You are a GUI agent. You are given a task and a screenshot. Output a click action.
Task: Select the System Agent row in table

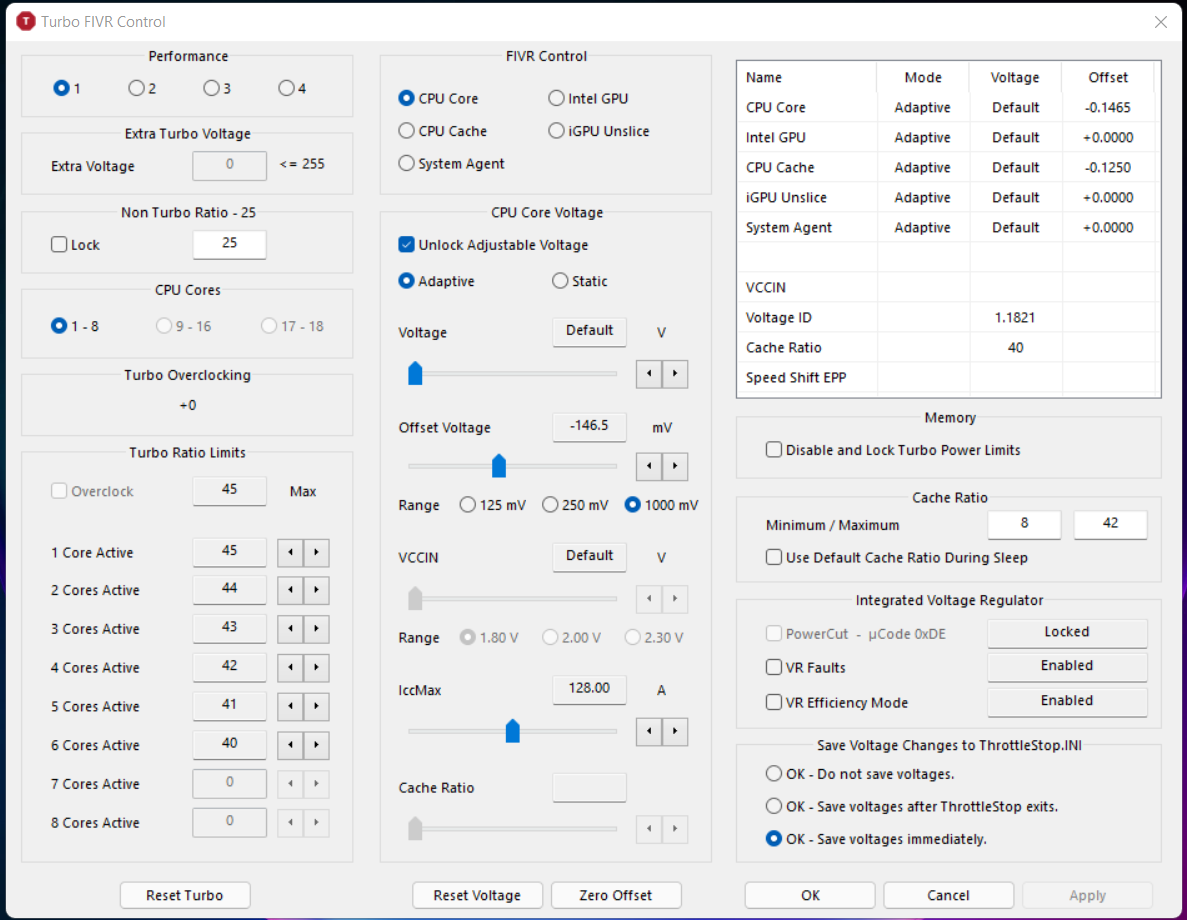point(948,227)
